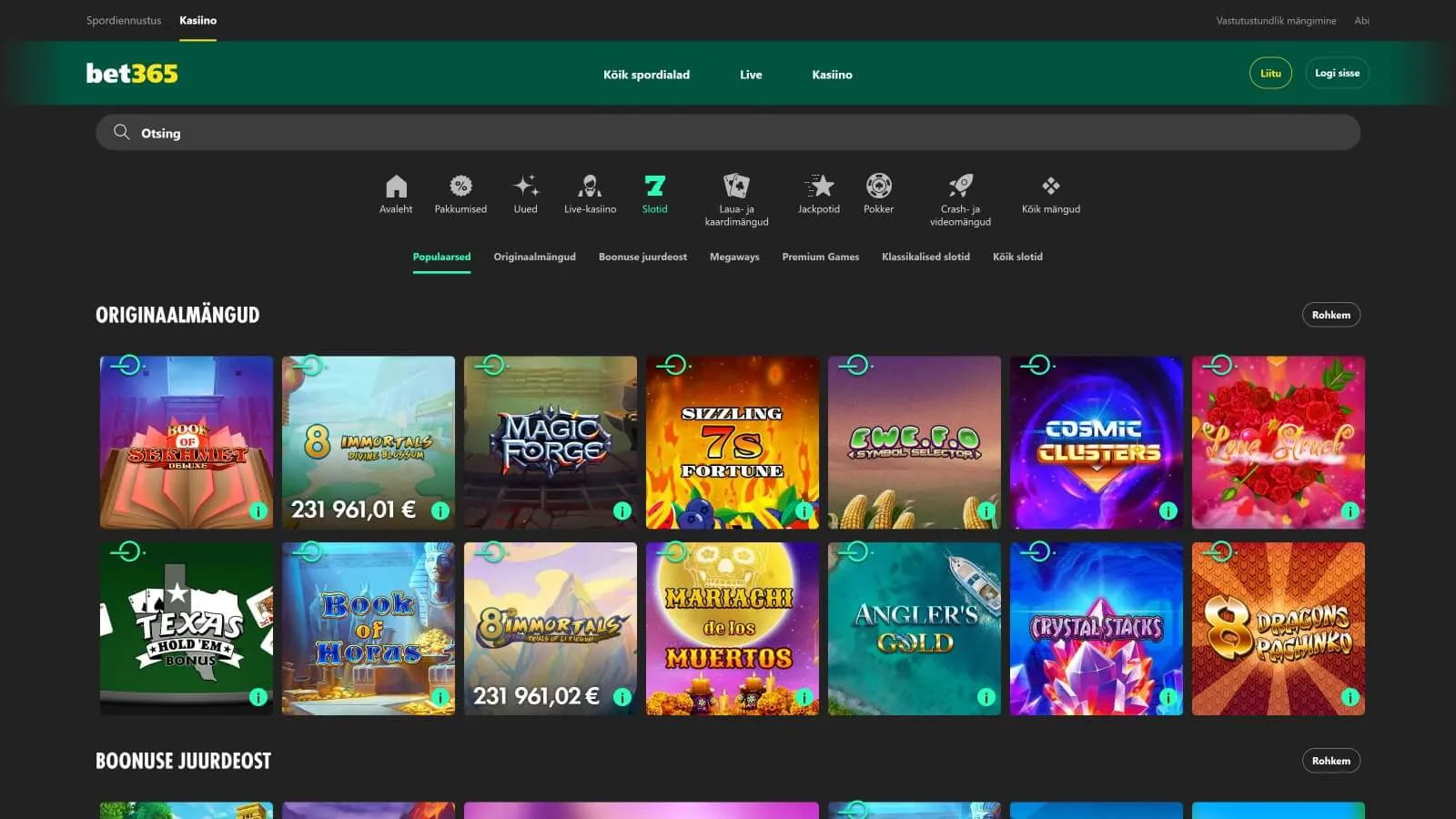The image size is (1456, 819).
Task: Switch to the Premium Games tab
Action: (x=820, y=257)
